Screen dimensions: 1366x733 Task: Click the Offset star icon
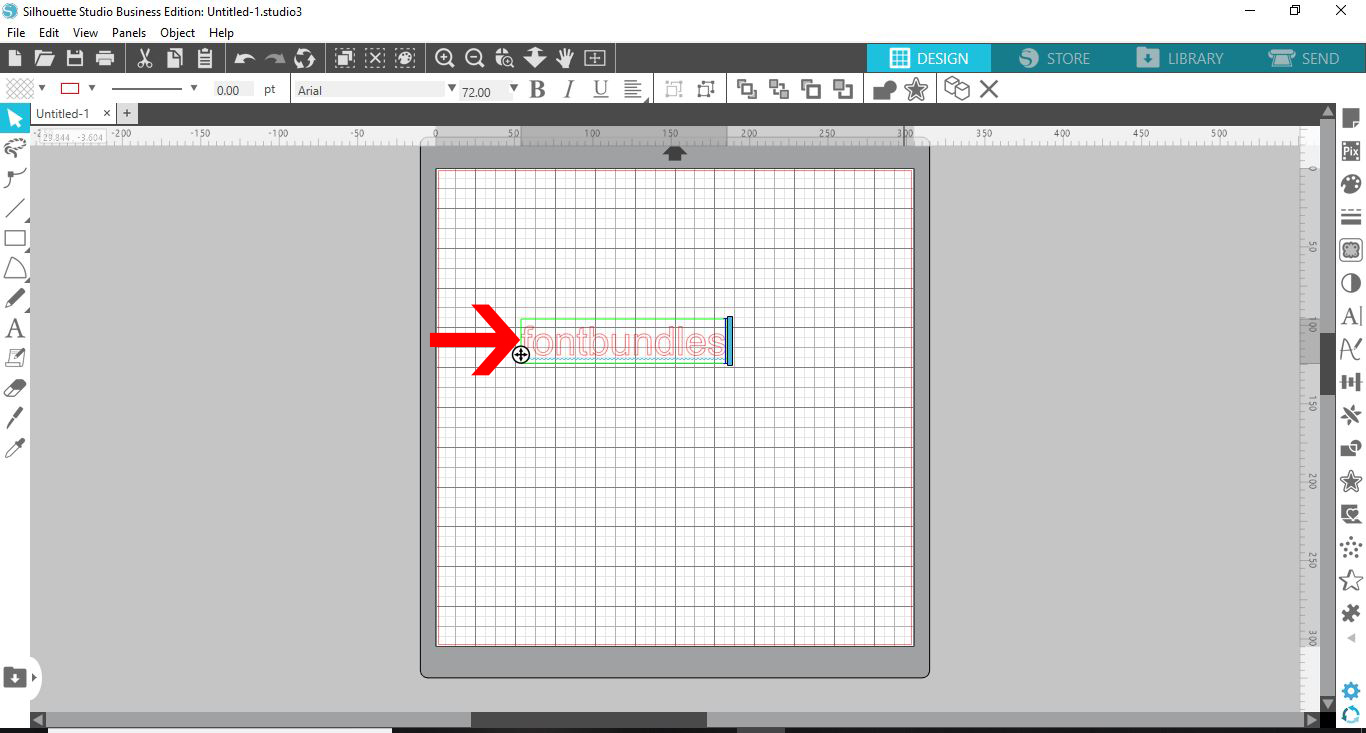click(x=916, y=89)
